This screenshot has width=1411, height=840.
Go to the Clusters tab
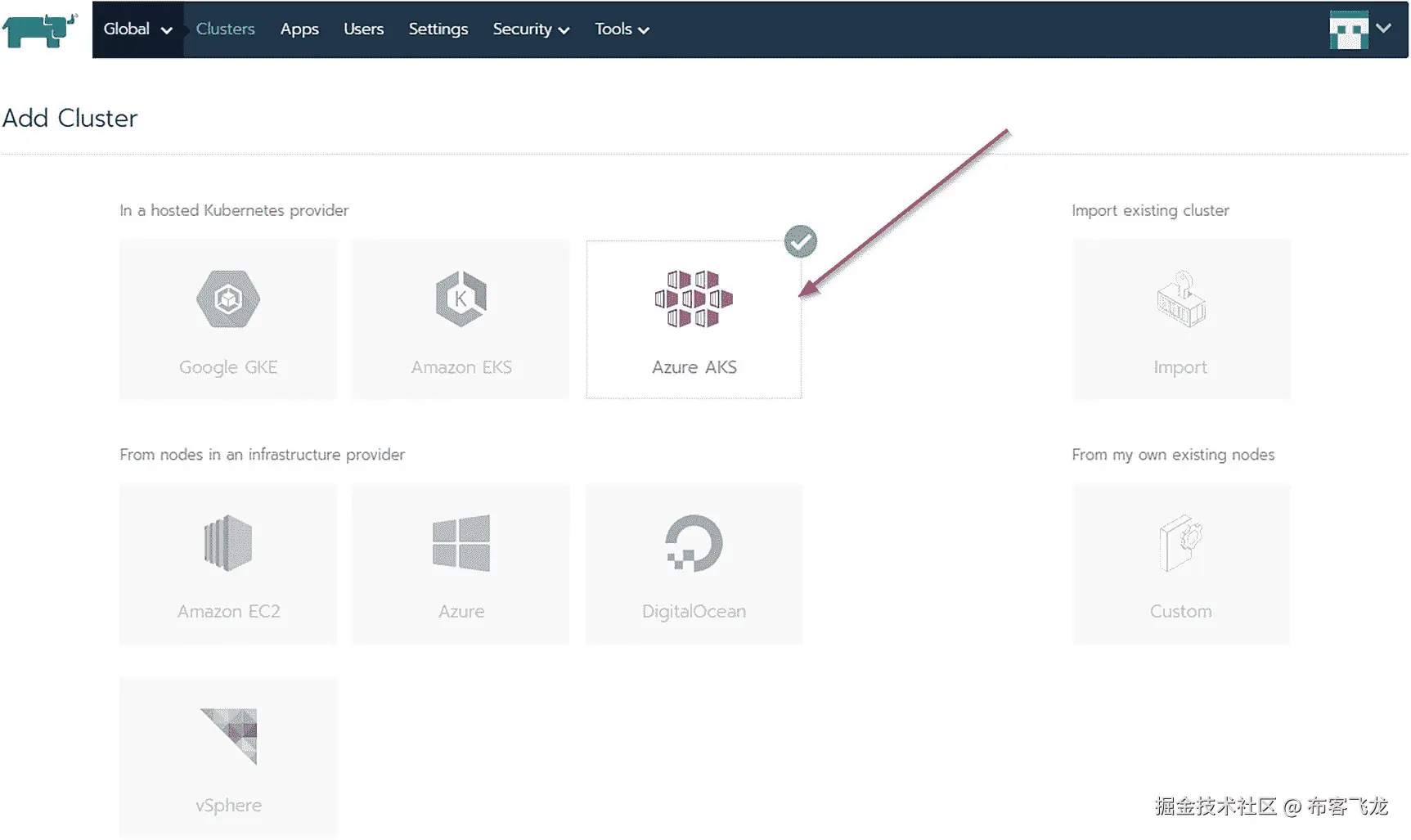[x=225, y=29]
